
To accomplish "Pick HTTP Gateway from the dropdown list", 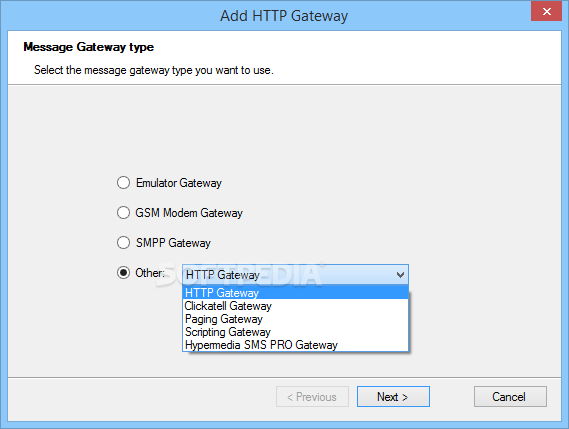I will coord(295,293).
